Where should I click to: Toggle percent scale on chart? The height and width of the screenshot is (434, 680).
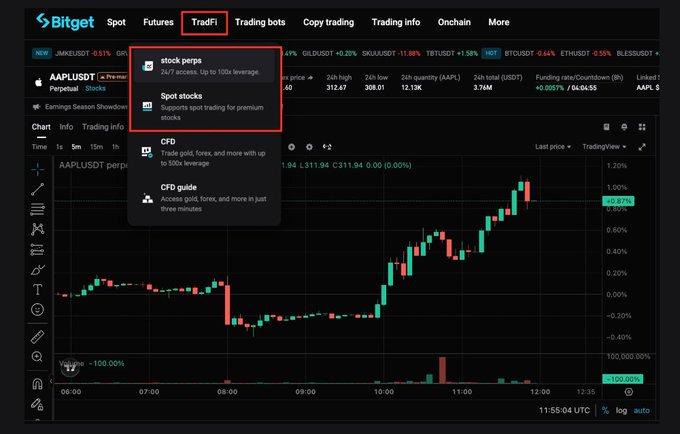click(x=605, y=410)
